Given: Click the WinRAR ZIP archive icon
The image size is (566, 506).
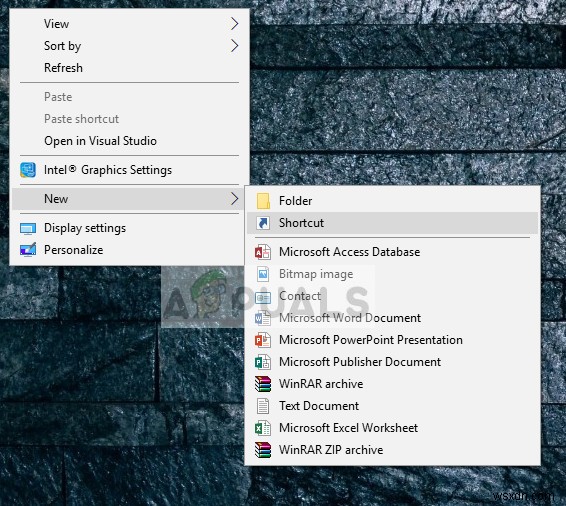Looking at the screenshot, I should 263,450.
